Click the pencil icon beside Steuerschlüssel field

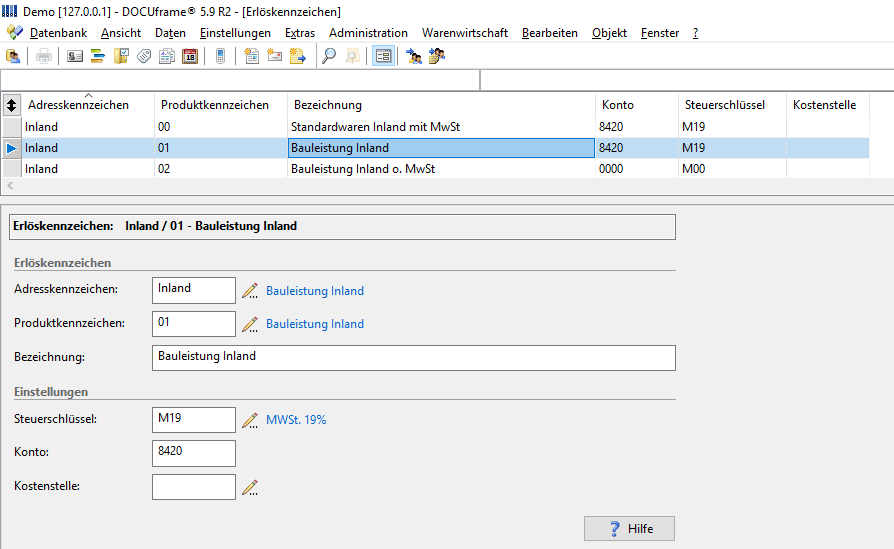point(250,420)
